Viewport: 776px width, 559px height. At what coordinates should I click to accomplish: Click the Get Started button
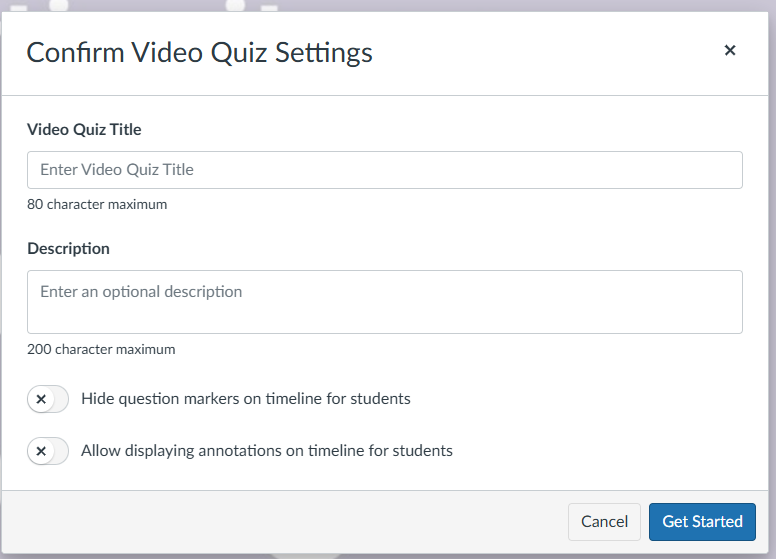[x=702, y=521]
